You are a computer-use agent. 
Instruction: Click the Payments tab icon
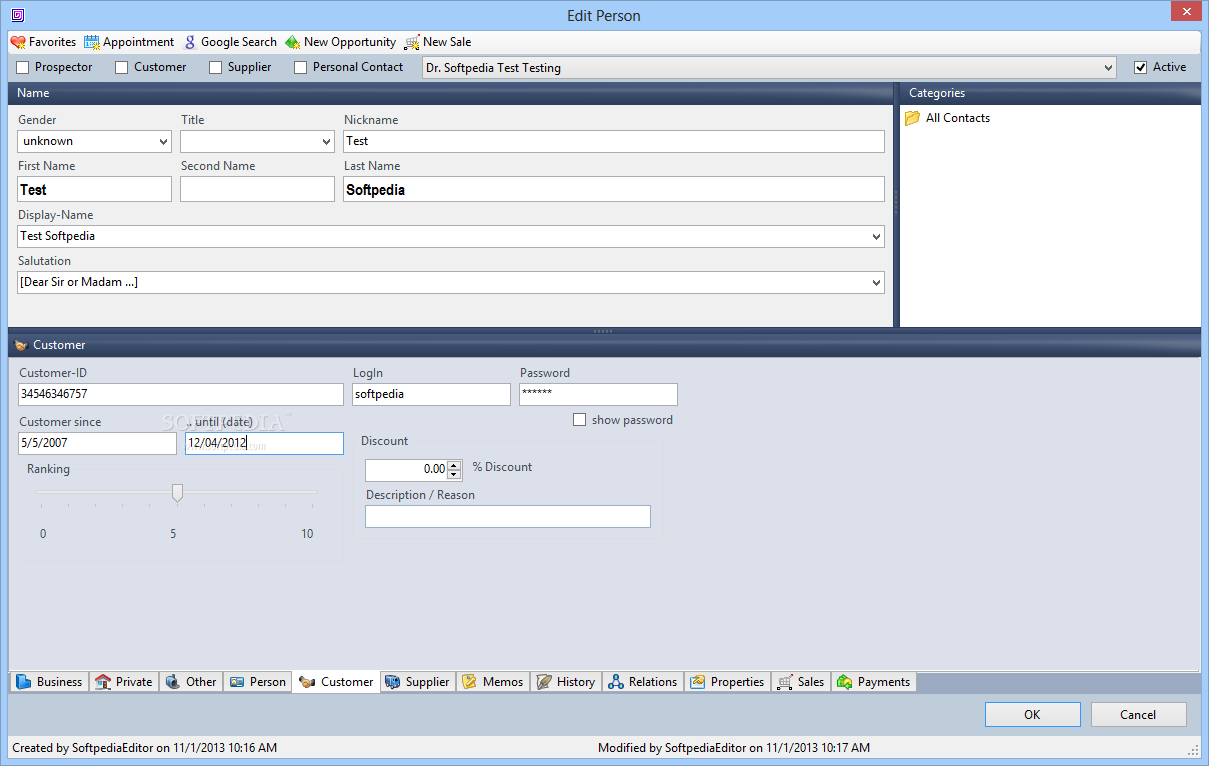click(844, 682)
